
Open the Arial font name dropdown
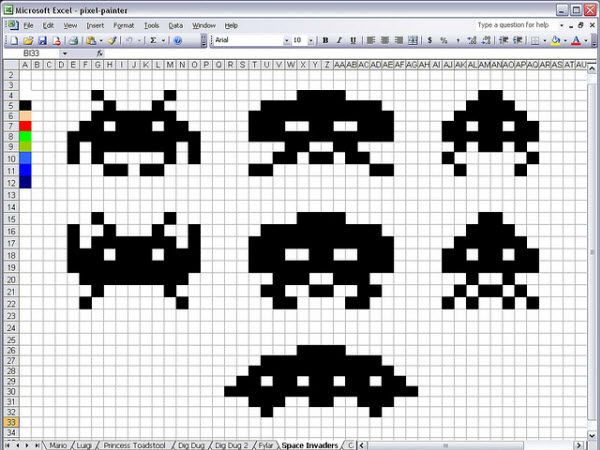tap(284, 41)
